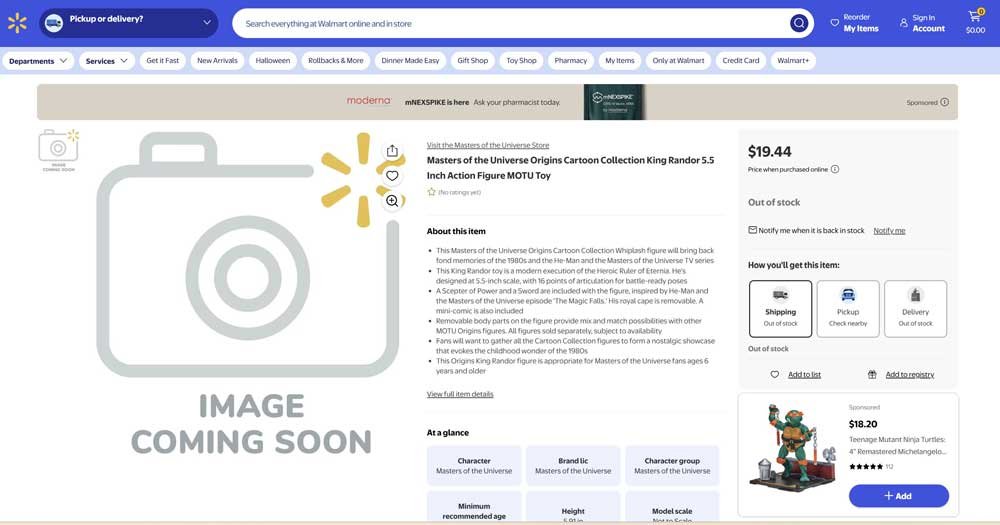
Task: Click the heart icon beside Add to list
Action: click(x=774, y=374)
